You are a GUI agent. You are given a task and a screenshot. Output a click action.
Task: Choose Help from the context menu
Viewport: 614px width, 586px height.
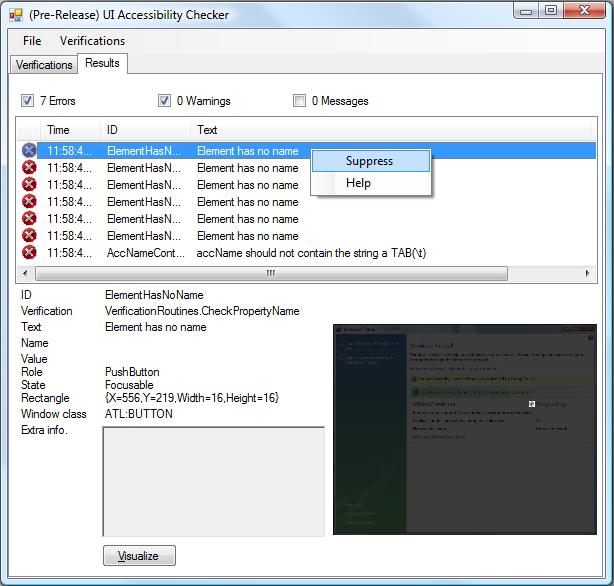pyautogui.click(x=358, y=183)
